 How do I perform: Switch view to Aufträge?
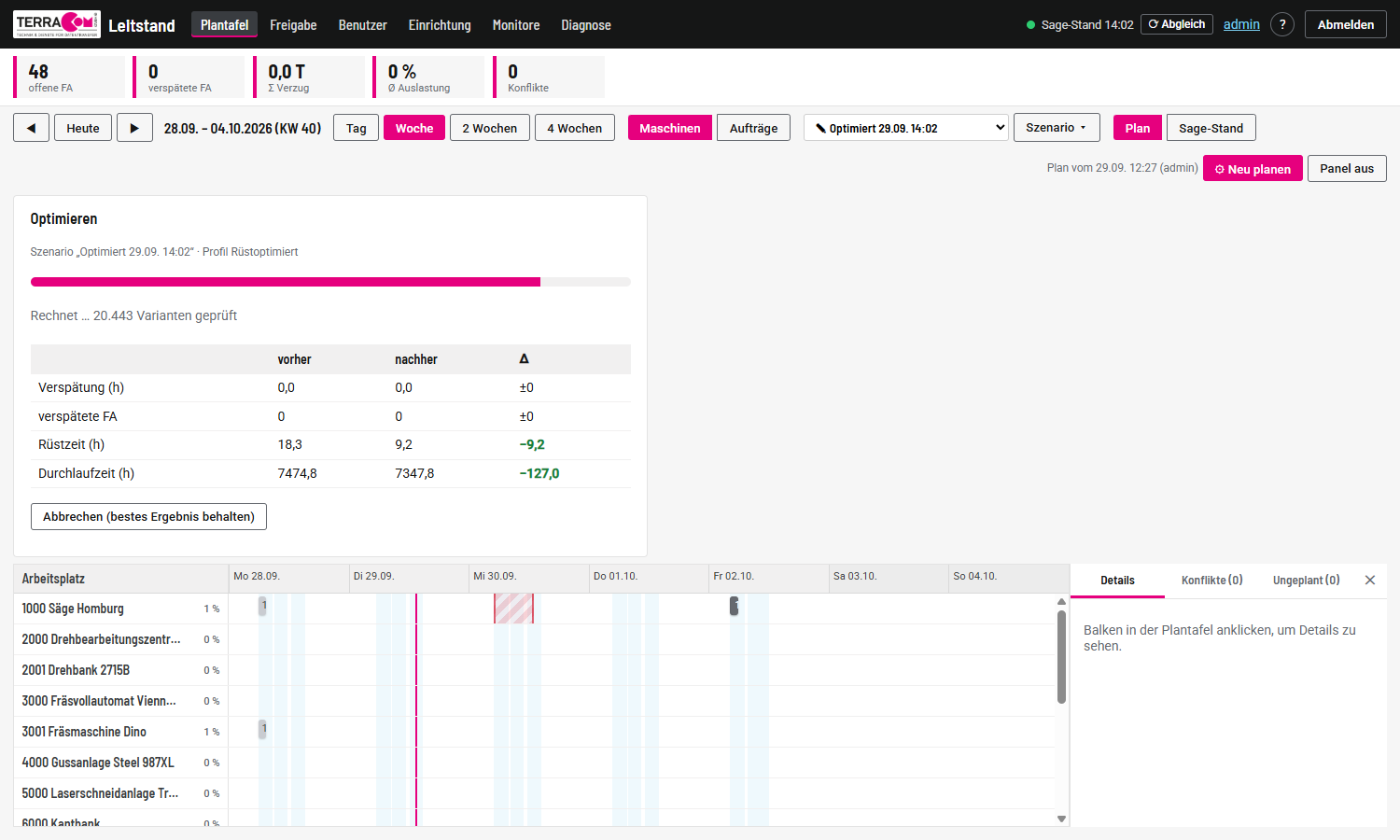coord(753,128)
